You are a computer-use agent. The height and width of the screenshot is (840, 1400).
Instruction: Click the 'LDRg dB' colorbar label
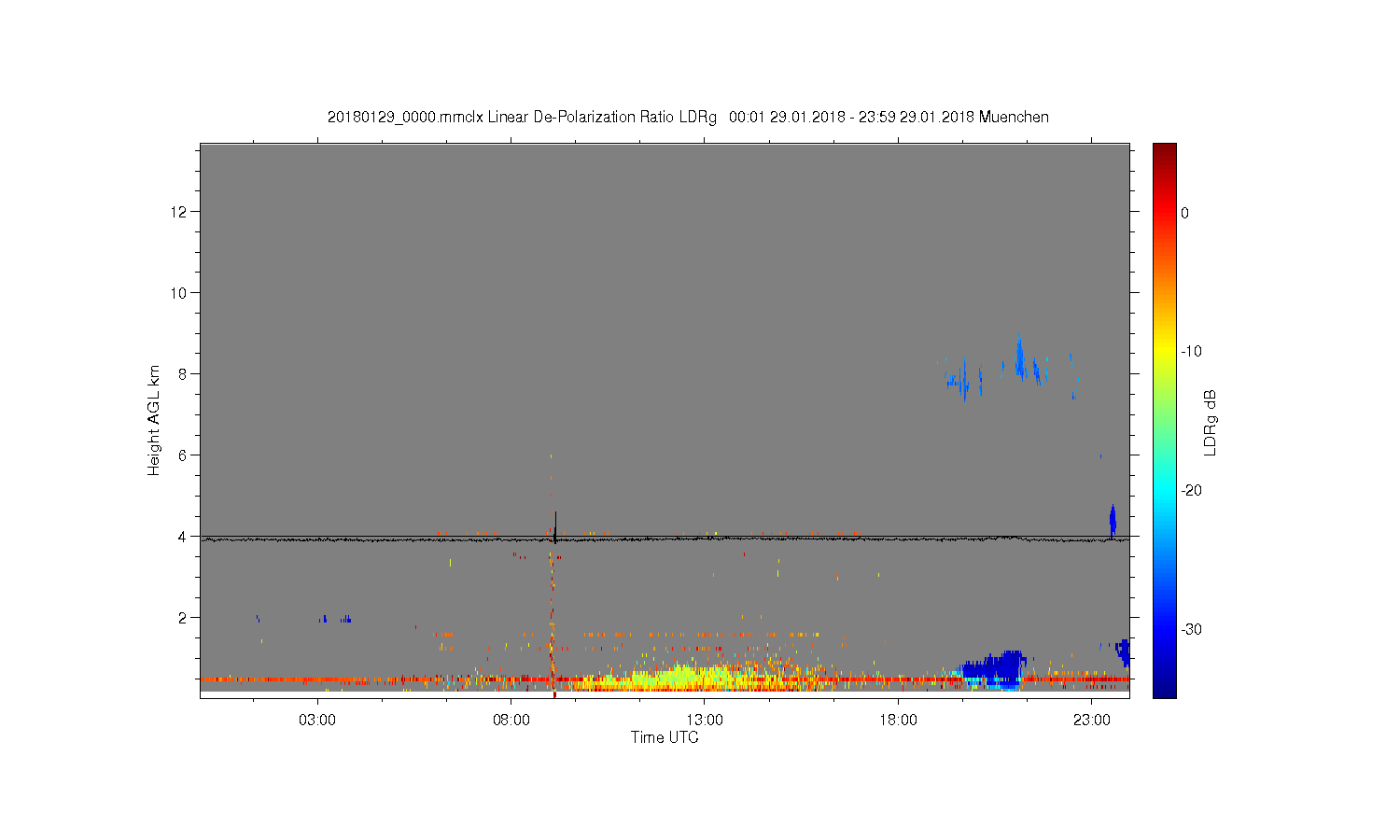[1211, 422]
